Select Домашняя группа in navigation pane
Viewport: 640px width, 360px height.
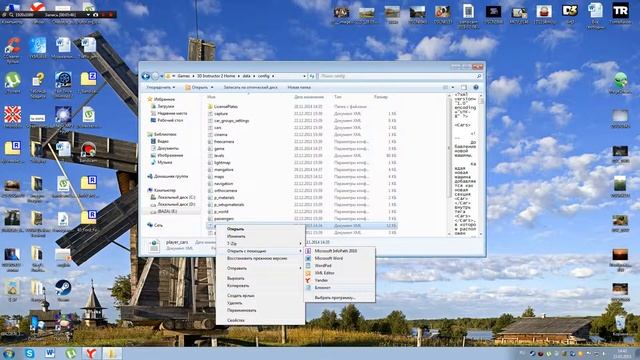(171, 176)
